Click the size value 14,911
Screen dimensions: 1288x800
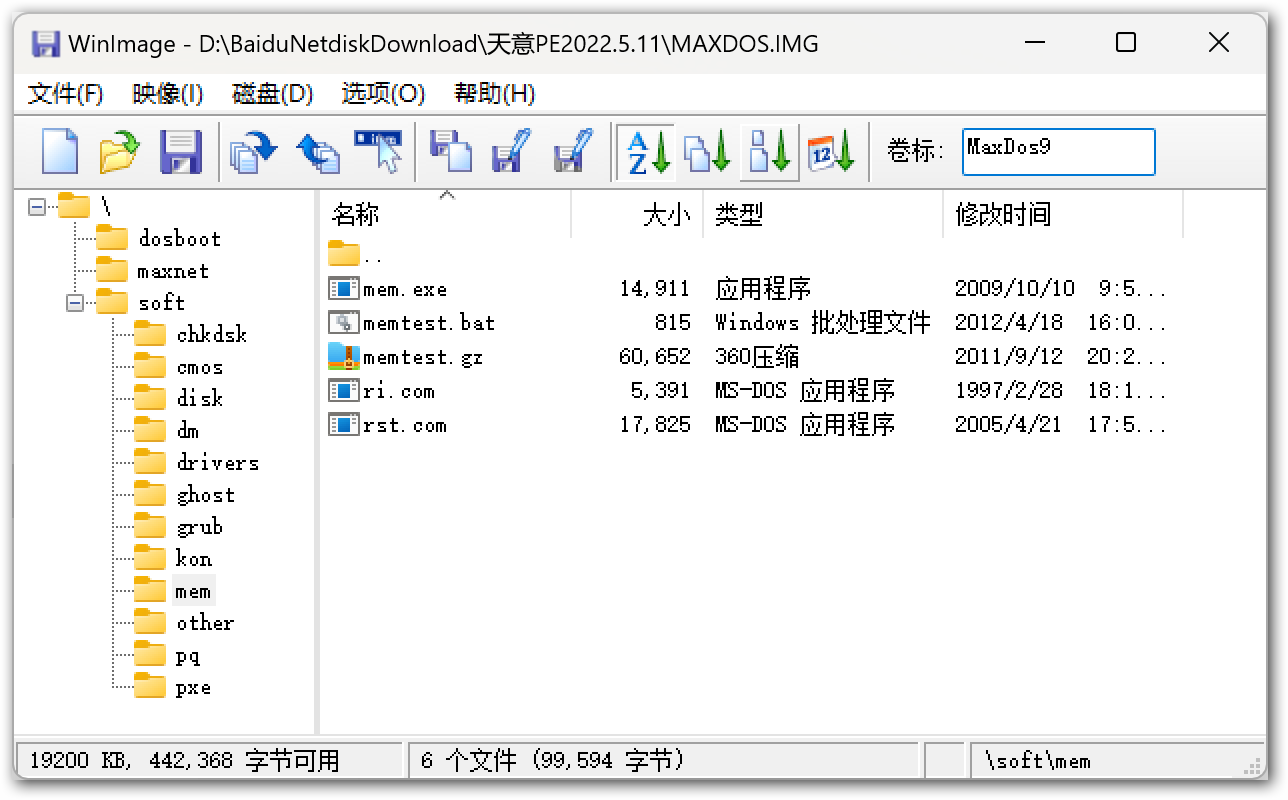pos(655,289)
